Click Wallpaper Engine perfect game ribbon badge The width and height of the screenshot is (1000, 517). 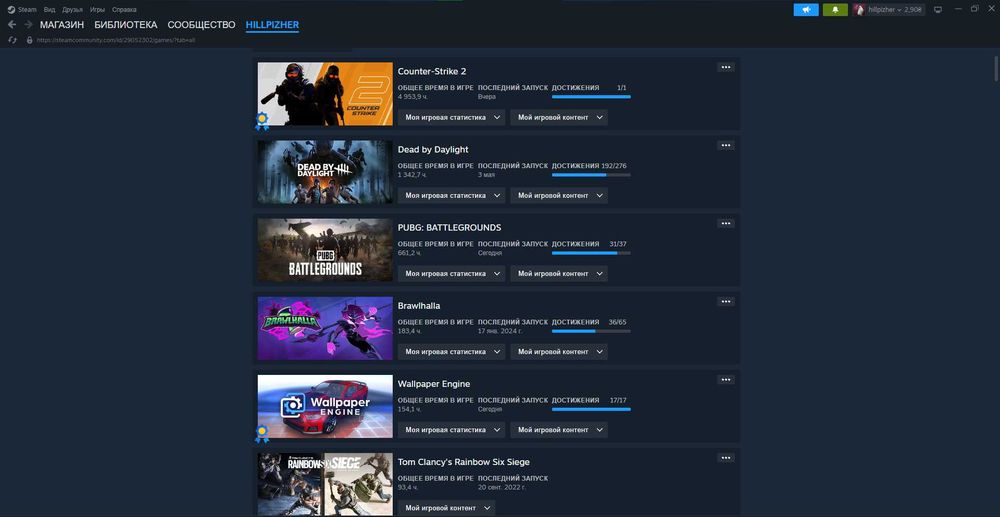click(x=262, y=433)
